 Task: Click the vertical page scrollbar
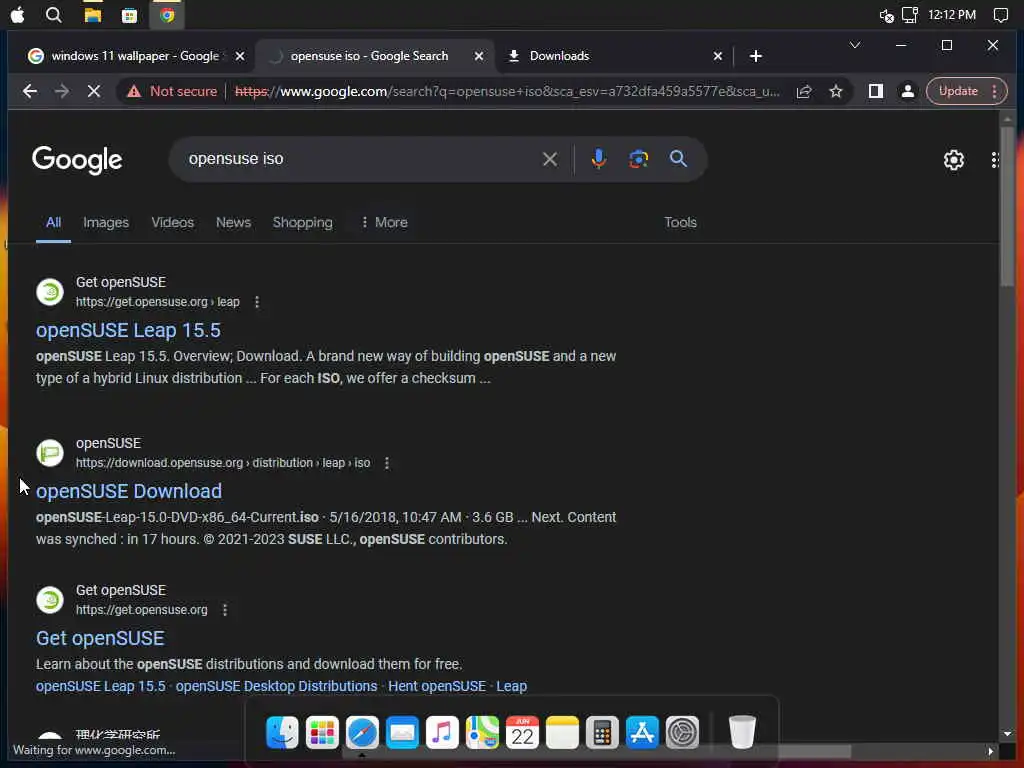point(1007,206)
